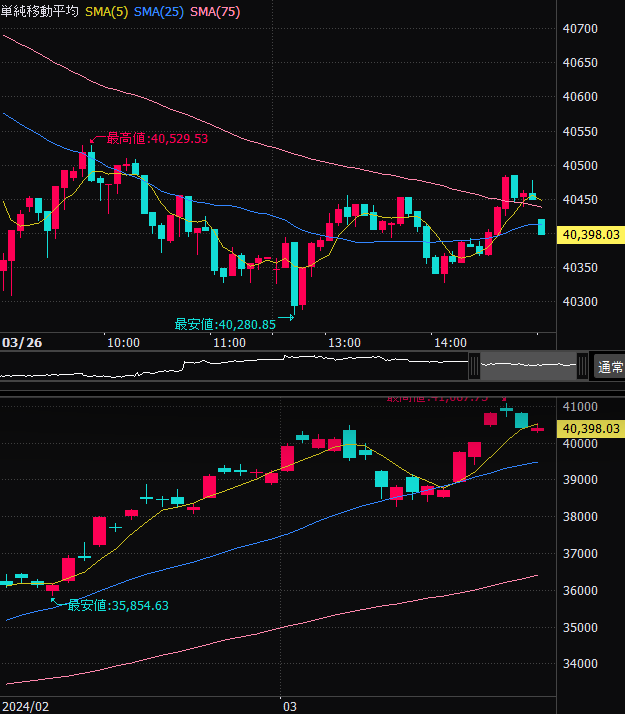This screenshot has height=714, width=625.
Task: Click the 40600 price axis label
Action: (x=580, y=97)
